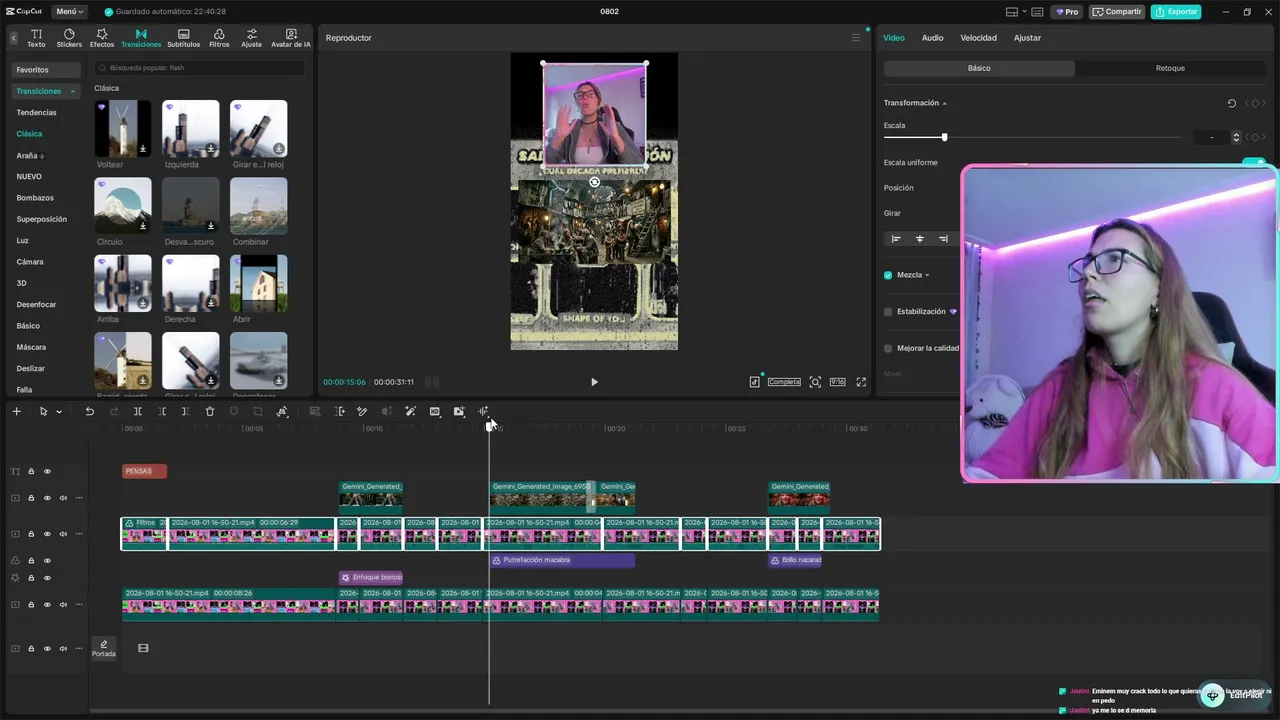Reset the Transformación settings
The width and height of the screenshot is (1280, 720).
tap(1232, 103)
